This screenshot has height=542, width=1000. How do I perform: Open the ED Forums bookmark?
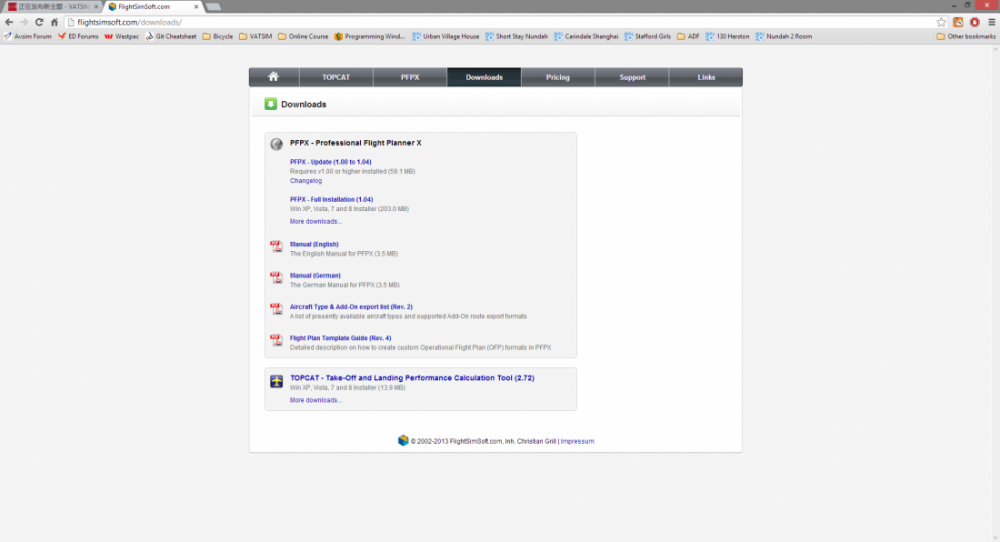[78, 36]
